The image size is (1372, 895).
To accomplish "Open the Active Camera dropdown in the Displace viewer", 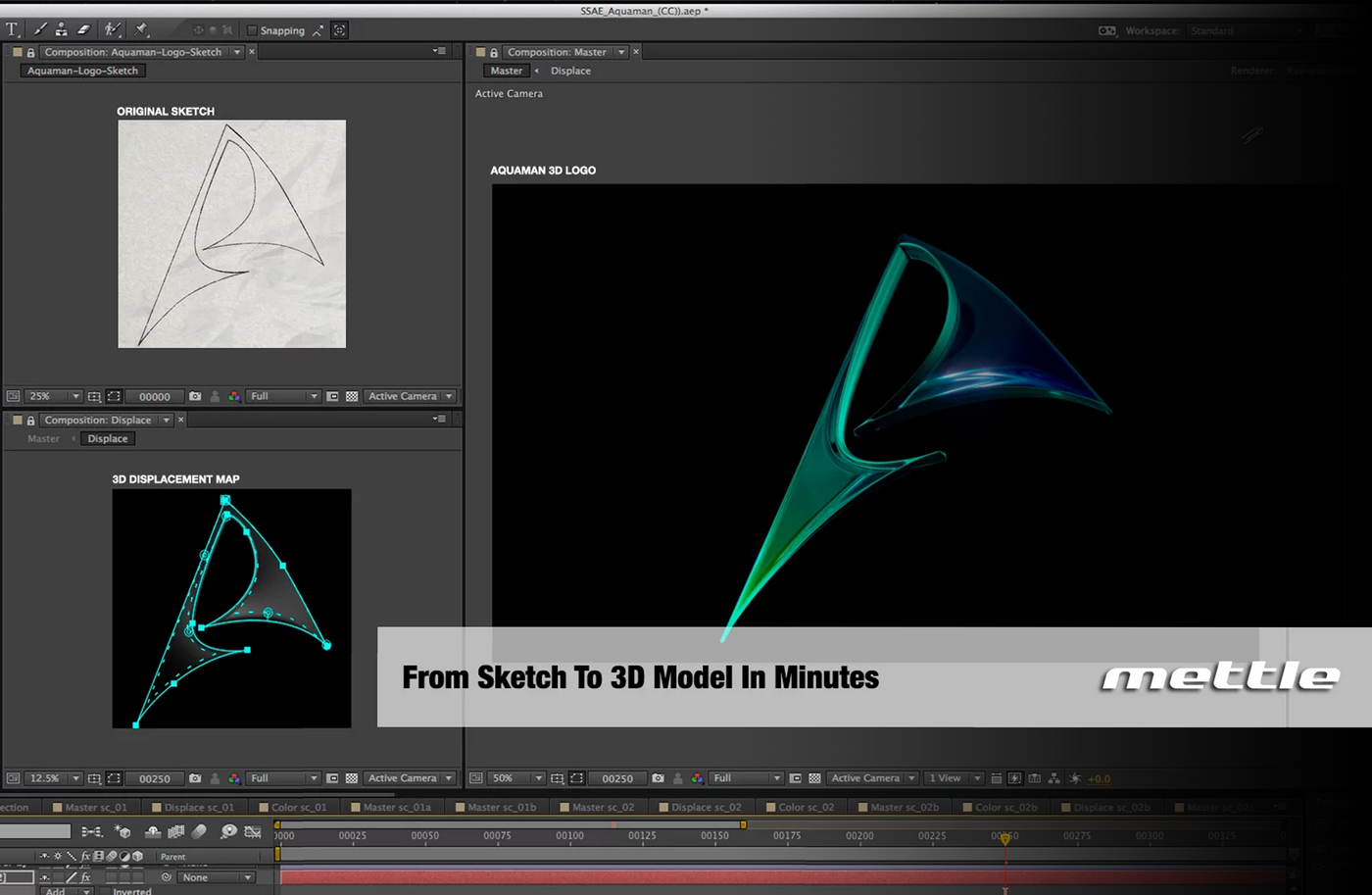I will point(410,778).
